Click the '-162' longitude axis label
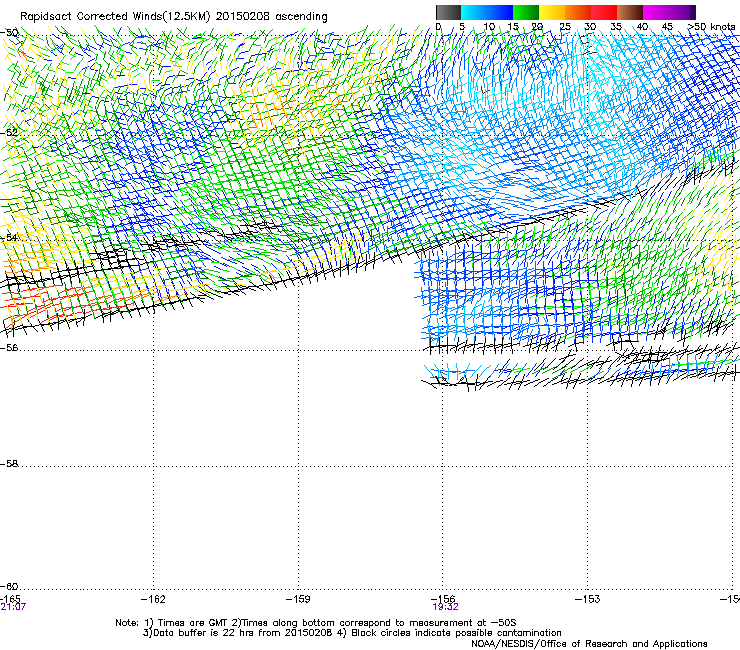 click(x=153, y=599)
